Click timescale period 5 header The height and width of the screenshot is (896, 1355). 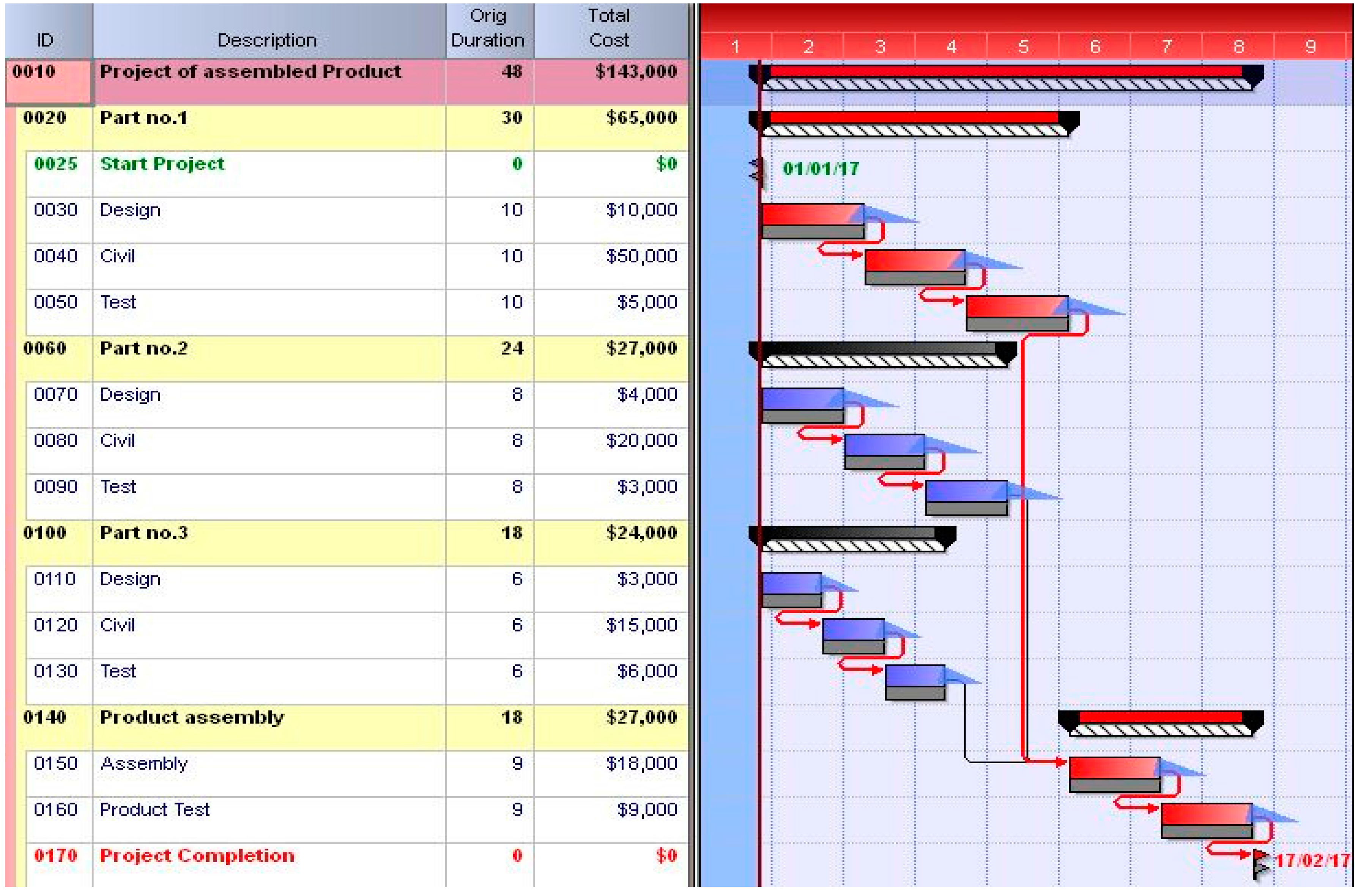[x=1023, y=46]
